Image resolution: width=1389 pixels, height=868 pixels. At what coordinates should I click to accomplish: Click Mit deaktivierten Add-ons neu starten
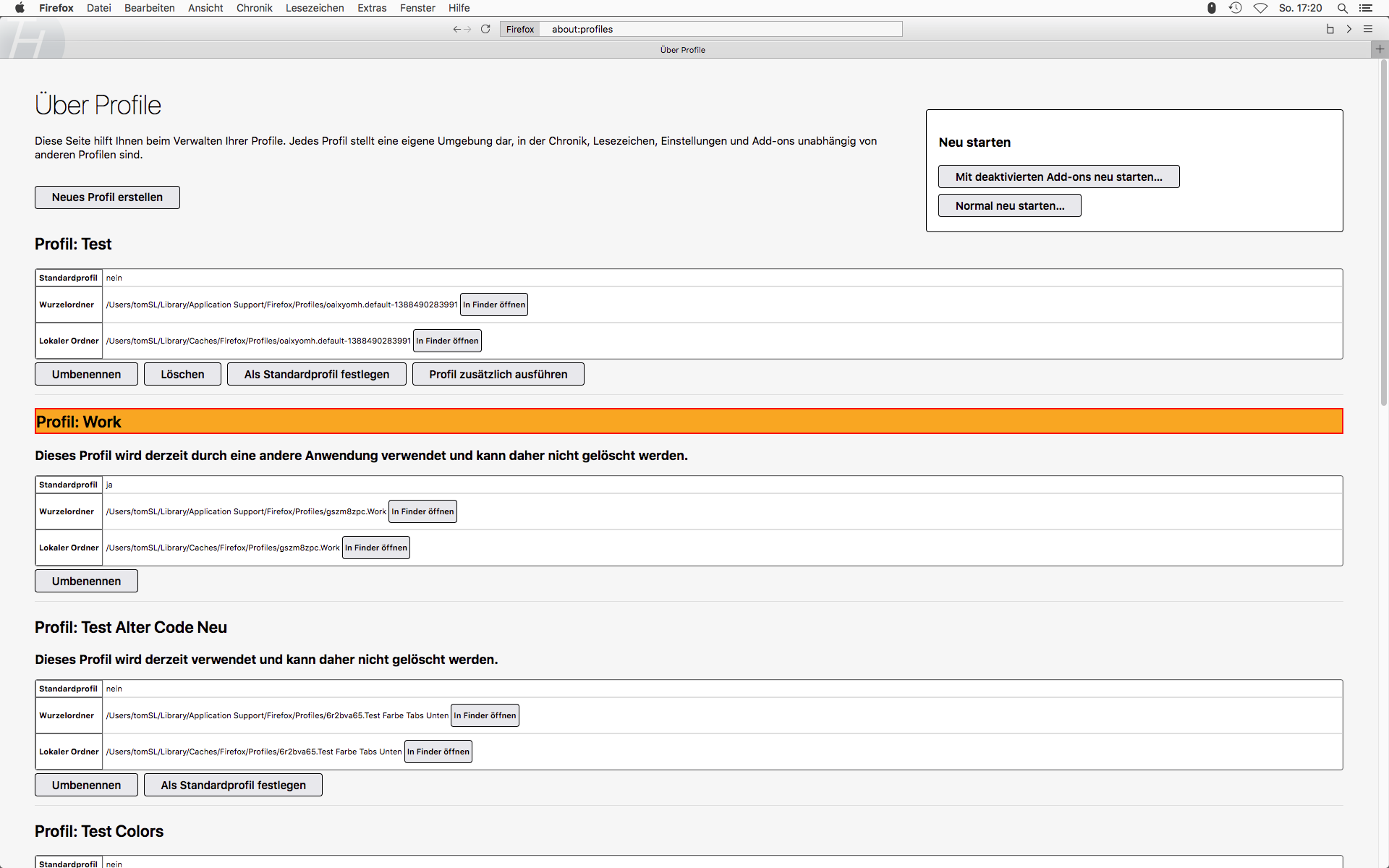pos(1058,177)
